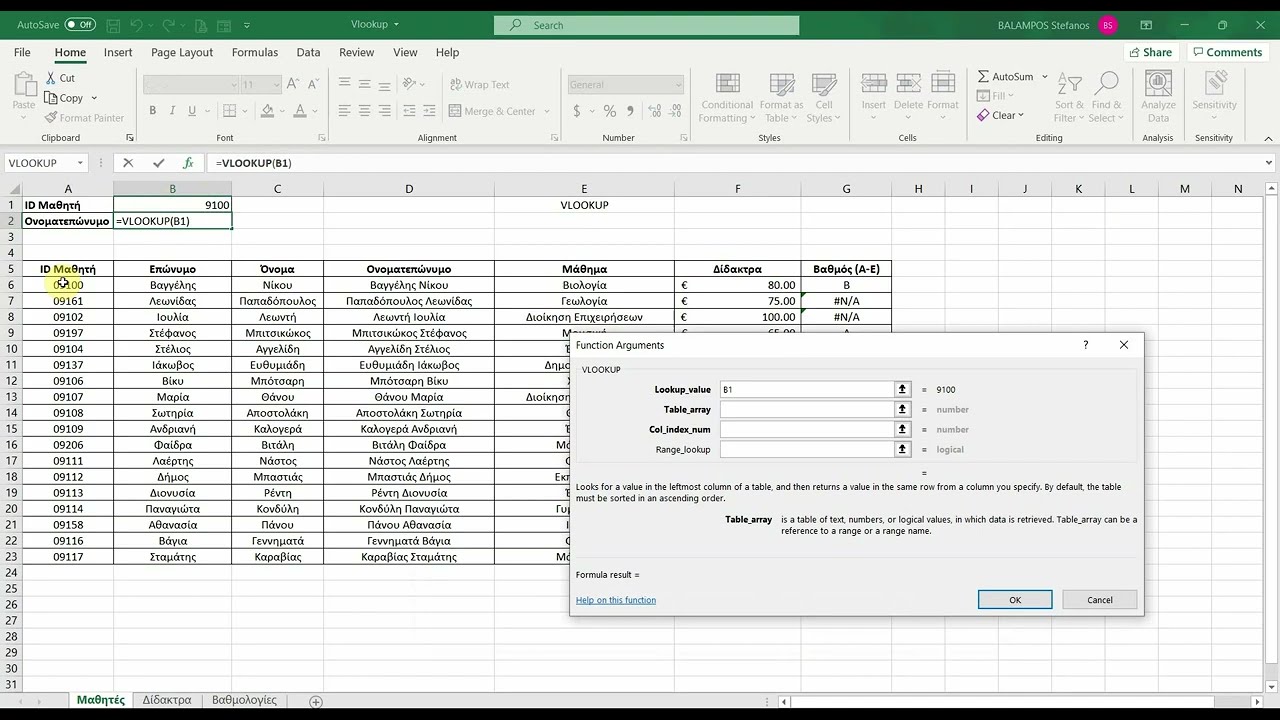Viewport: 1280px width, 720px height.
Task: Open Merge & Center dropdown
Action: coord(546,111)
